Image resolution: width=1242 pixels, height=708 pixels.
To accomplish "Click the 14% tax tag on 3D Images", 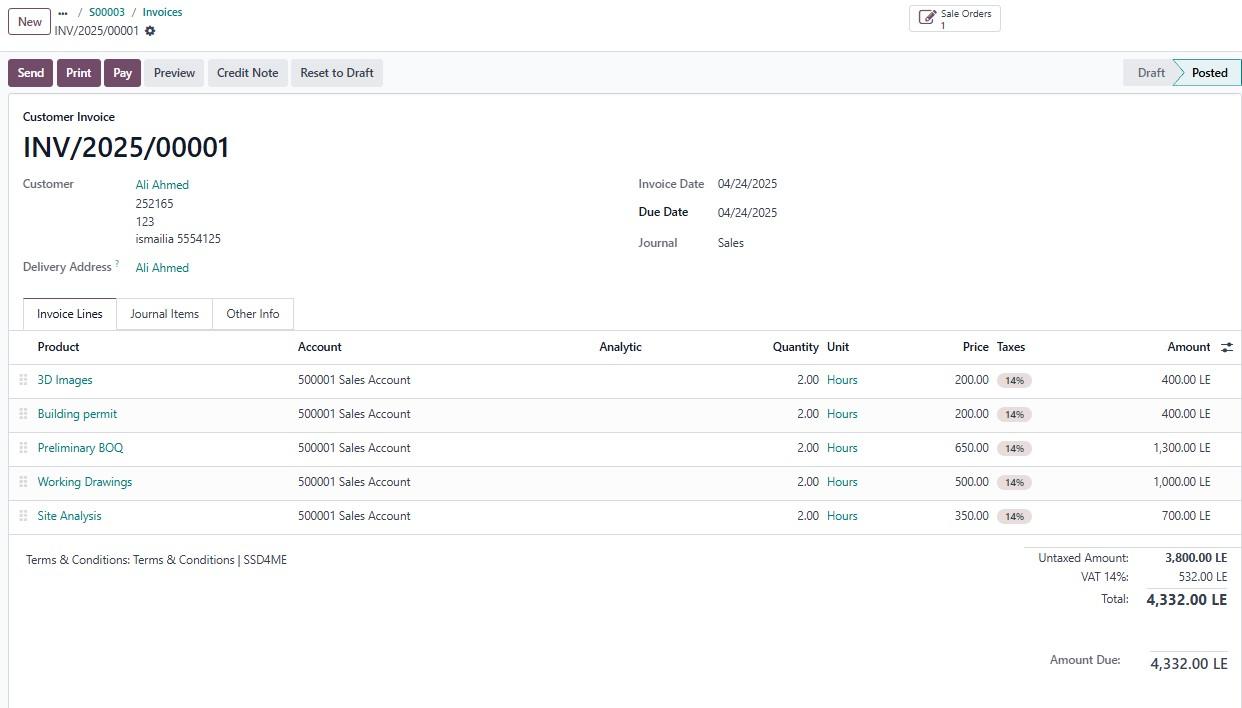I will pos(1014,381).
